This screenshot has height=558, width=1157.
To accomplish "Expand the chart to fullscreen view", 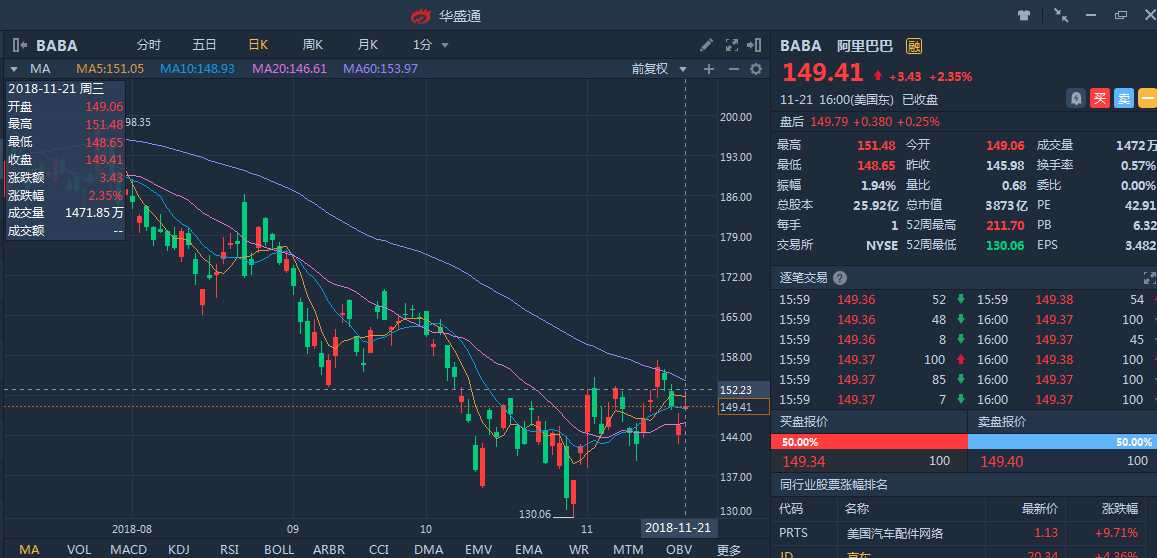I will tap(731, 45).
